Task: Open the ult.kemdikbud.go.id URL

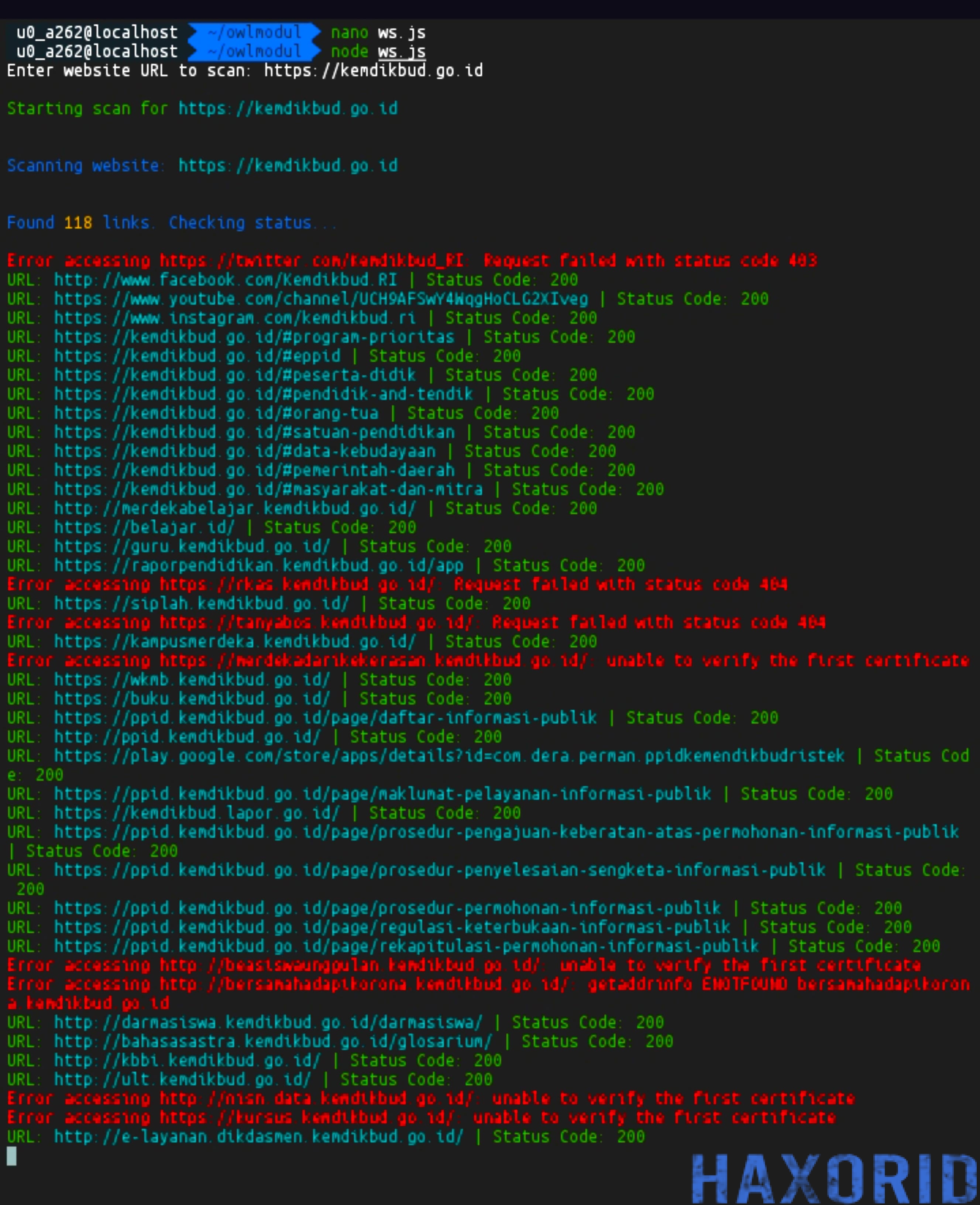Action: pyautogui.click(x=182, y=1080)
